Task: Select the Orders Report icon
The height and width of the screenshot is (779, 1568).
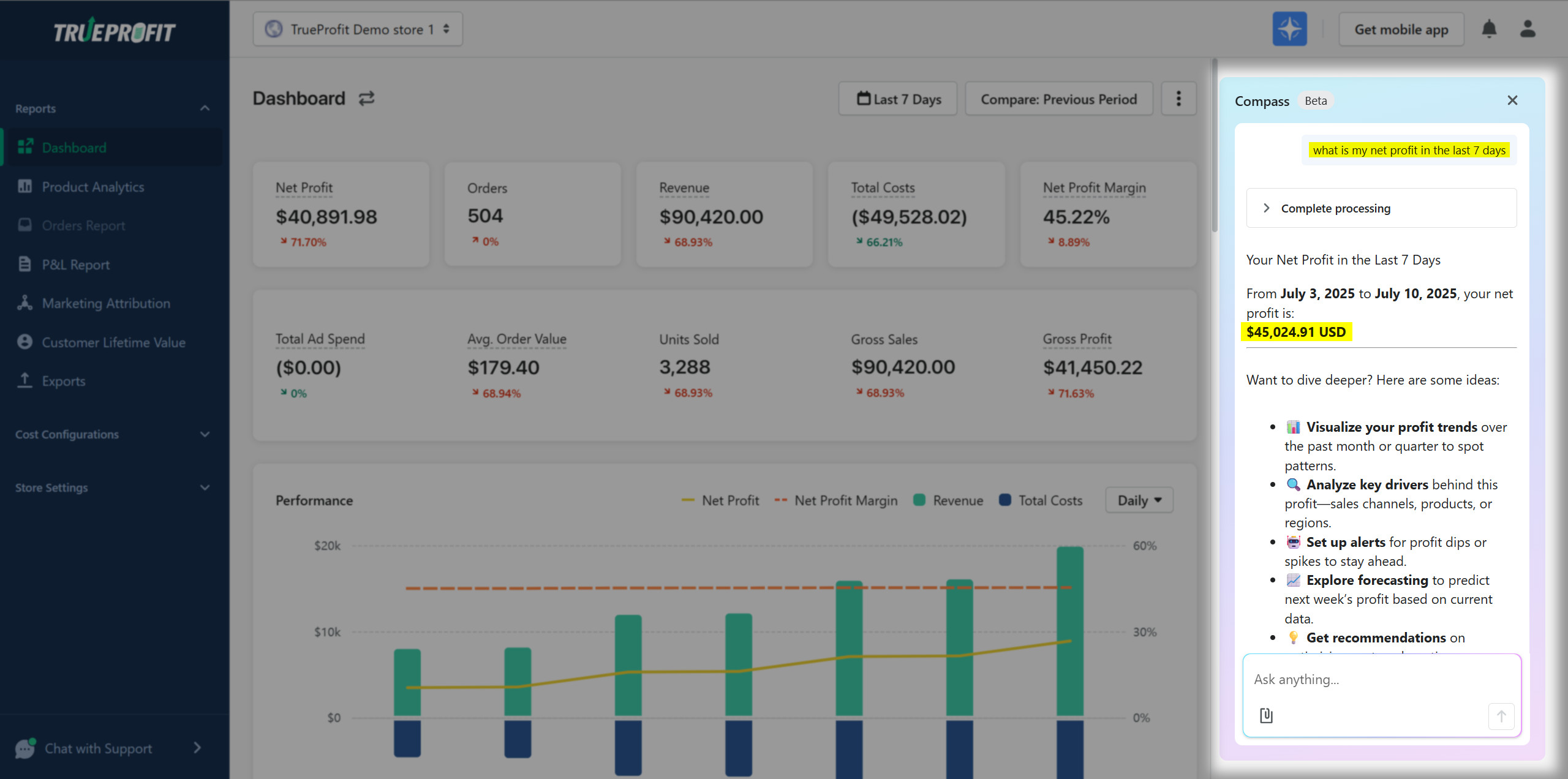Action: [x=24, y=225]
